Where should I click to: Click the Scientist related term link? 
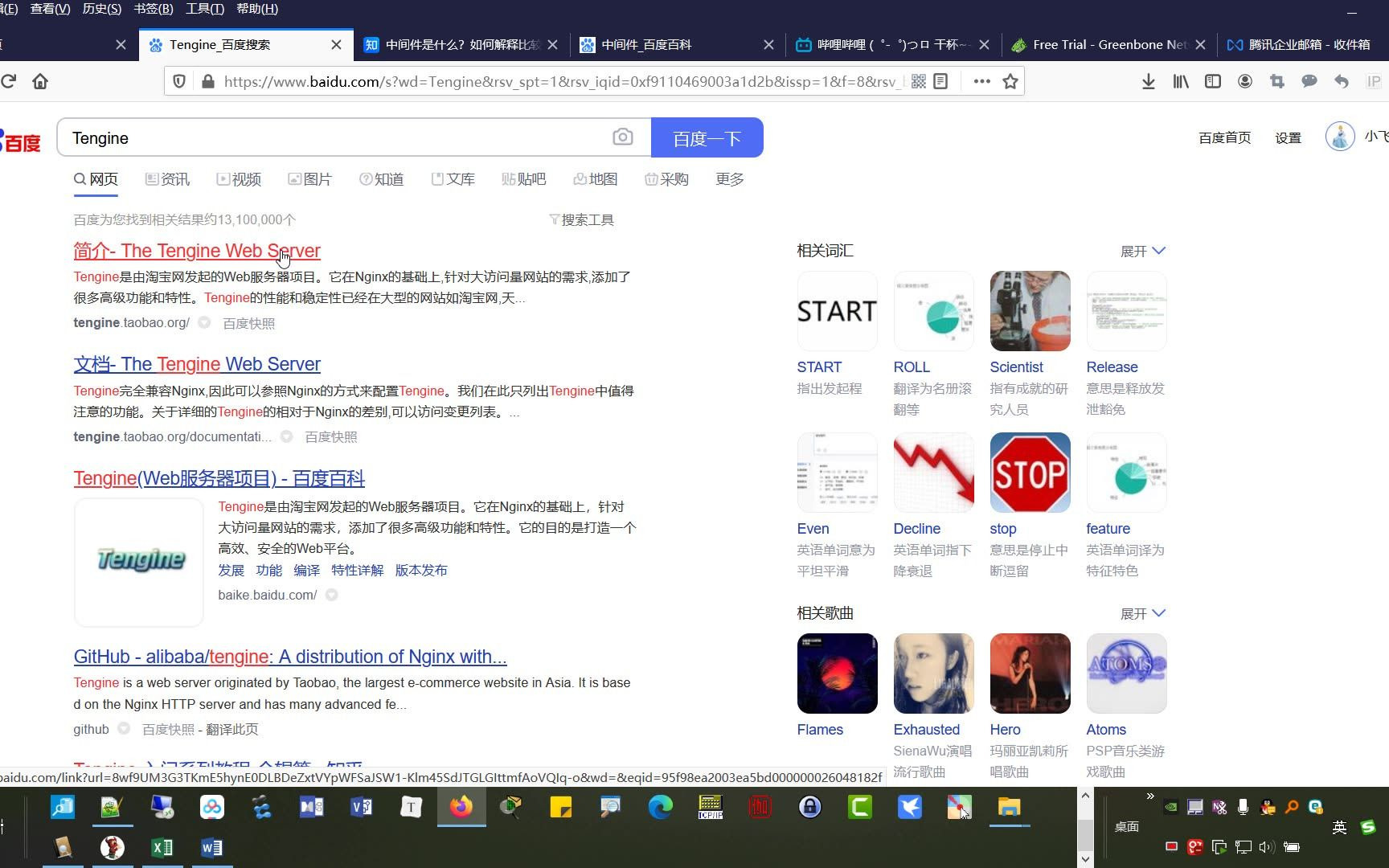[x=1016, y=367]
